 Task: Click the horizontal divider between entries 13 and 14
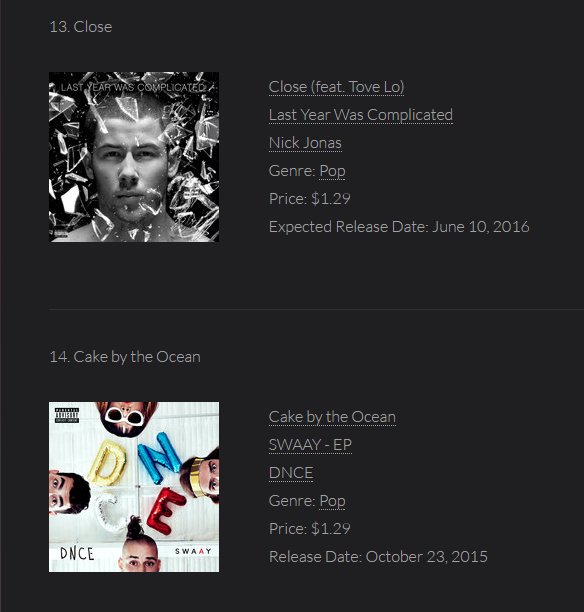coord(316,310)
